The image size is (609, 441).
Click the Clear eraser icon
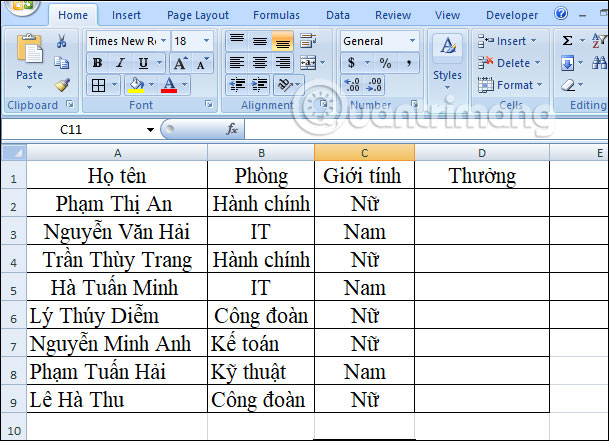568,85
